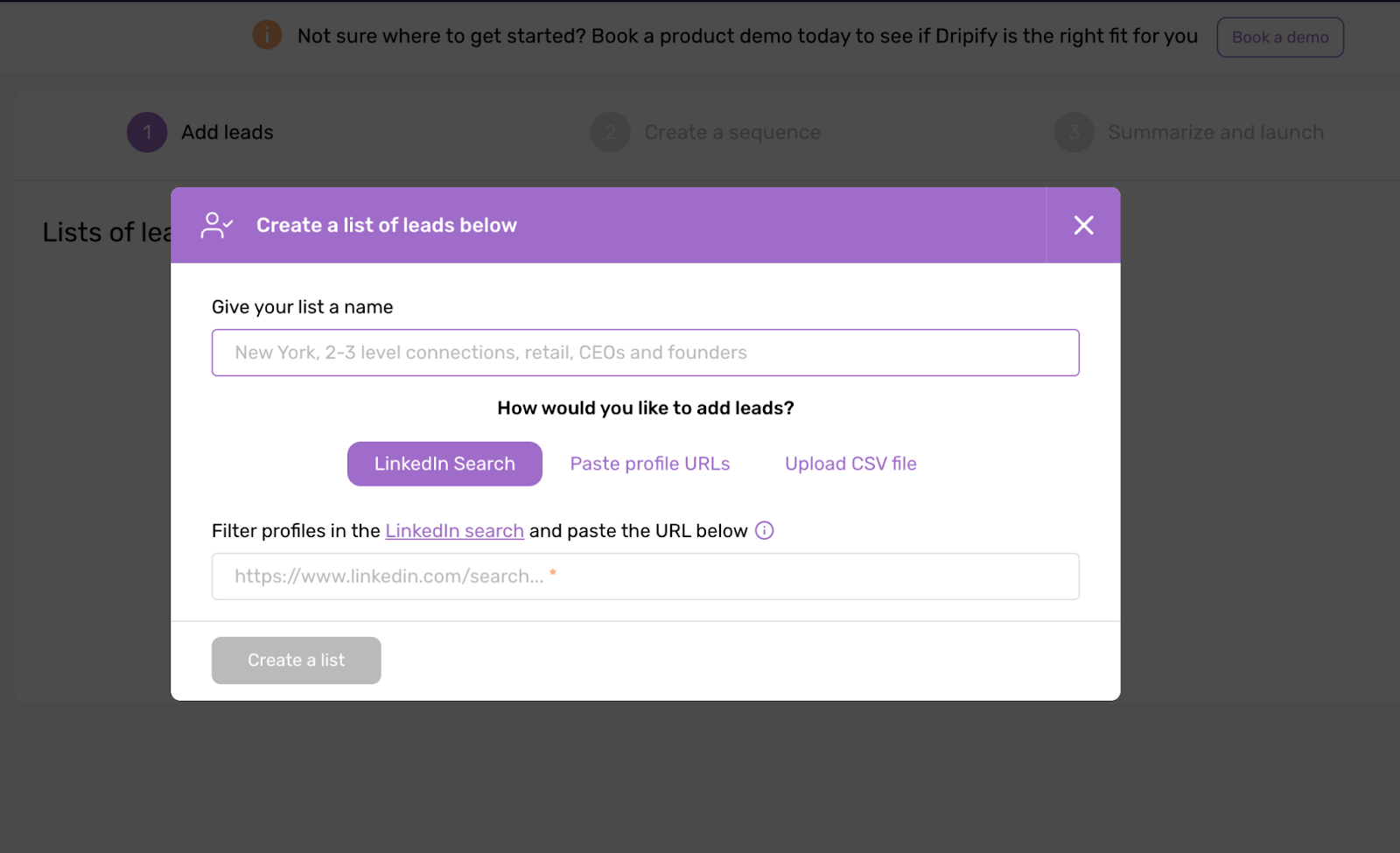The height and width of the screenshot is (853, 1400).
Task: Click the Book a demo button
Action: click(x=1280, y=37)
